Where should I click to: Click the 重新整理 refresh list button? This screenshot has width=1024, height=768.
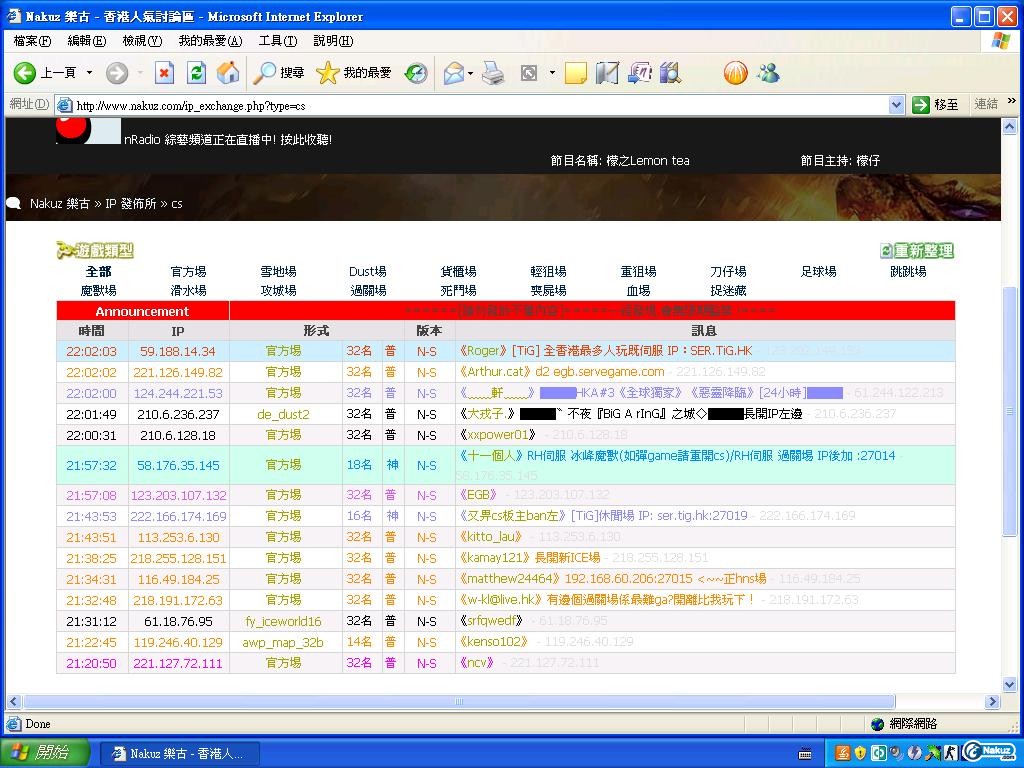[917, 251]
